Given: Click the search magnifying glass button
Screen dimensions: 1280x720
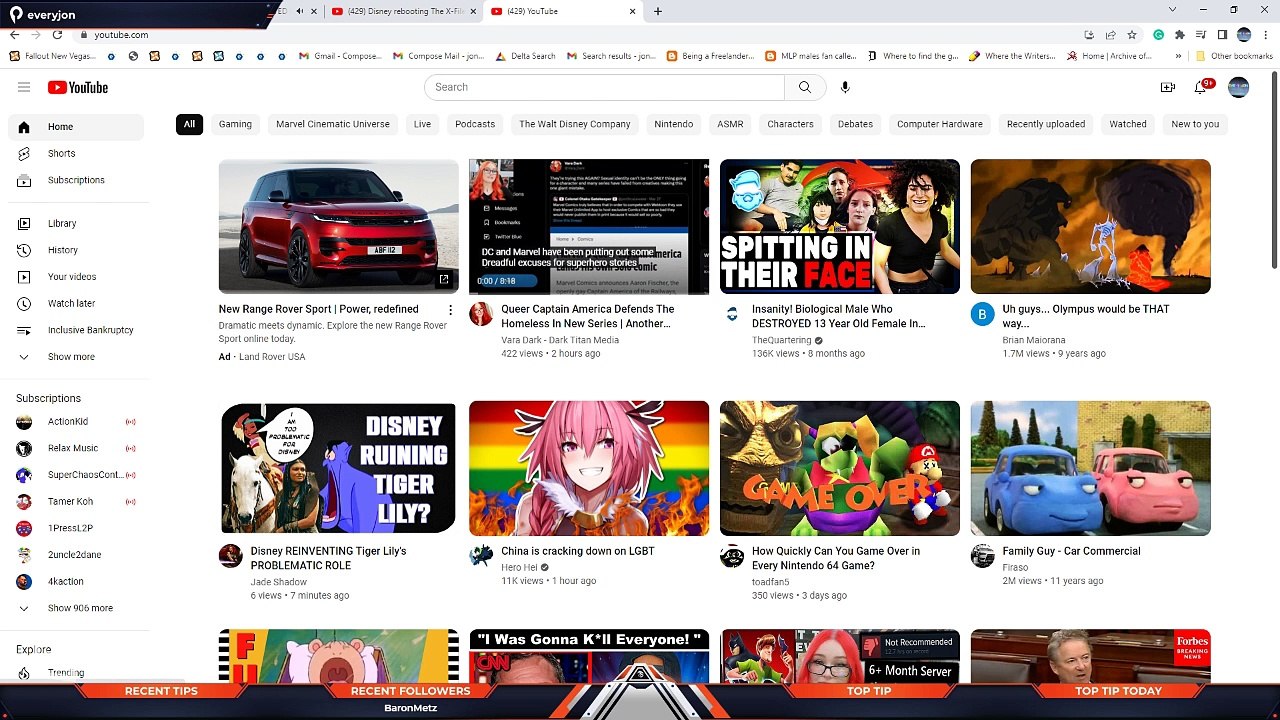Looking at the screenshot, I should point(805,87).
